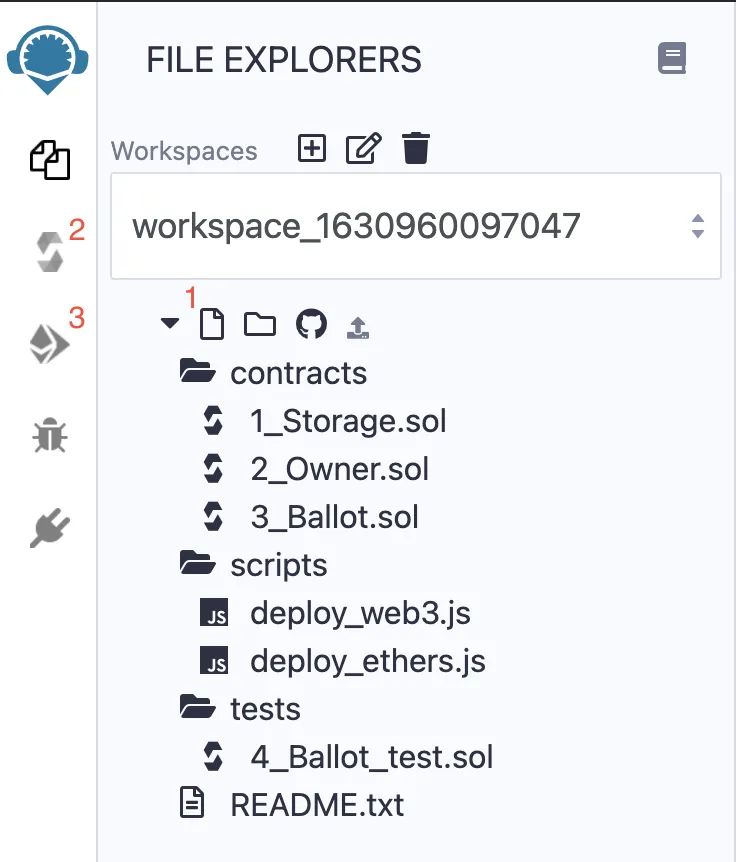The image size is (736, 862).
Task: Collapse the scripts folder
Action: pos(253,565)
